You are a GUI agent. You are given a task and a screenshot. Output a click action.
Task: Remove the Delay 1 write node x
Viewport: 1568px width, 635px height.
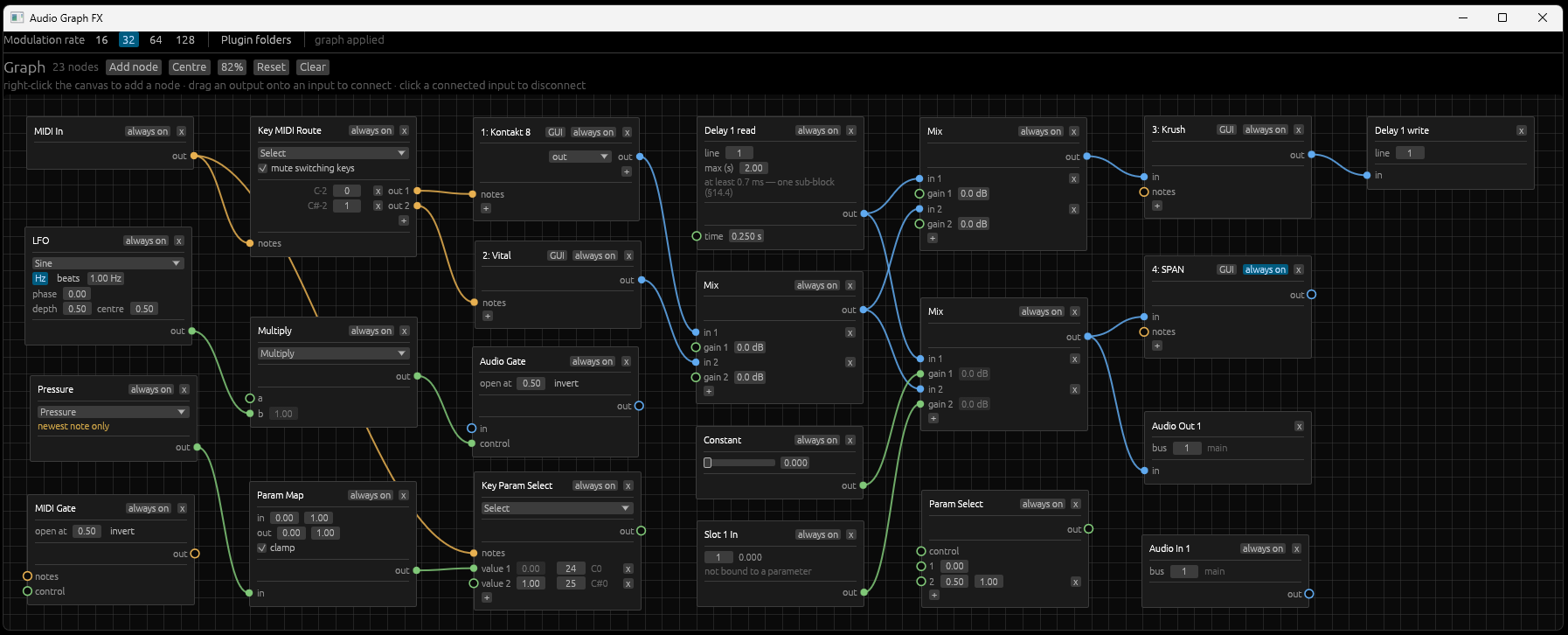click(1521, 130)
